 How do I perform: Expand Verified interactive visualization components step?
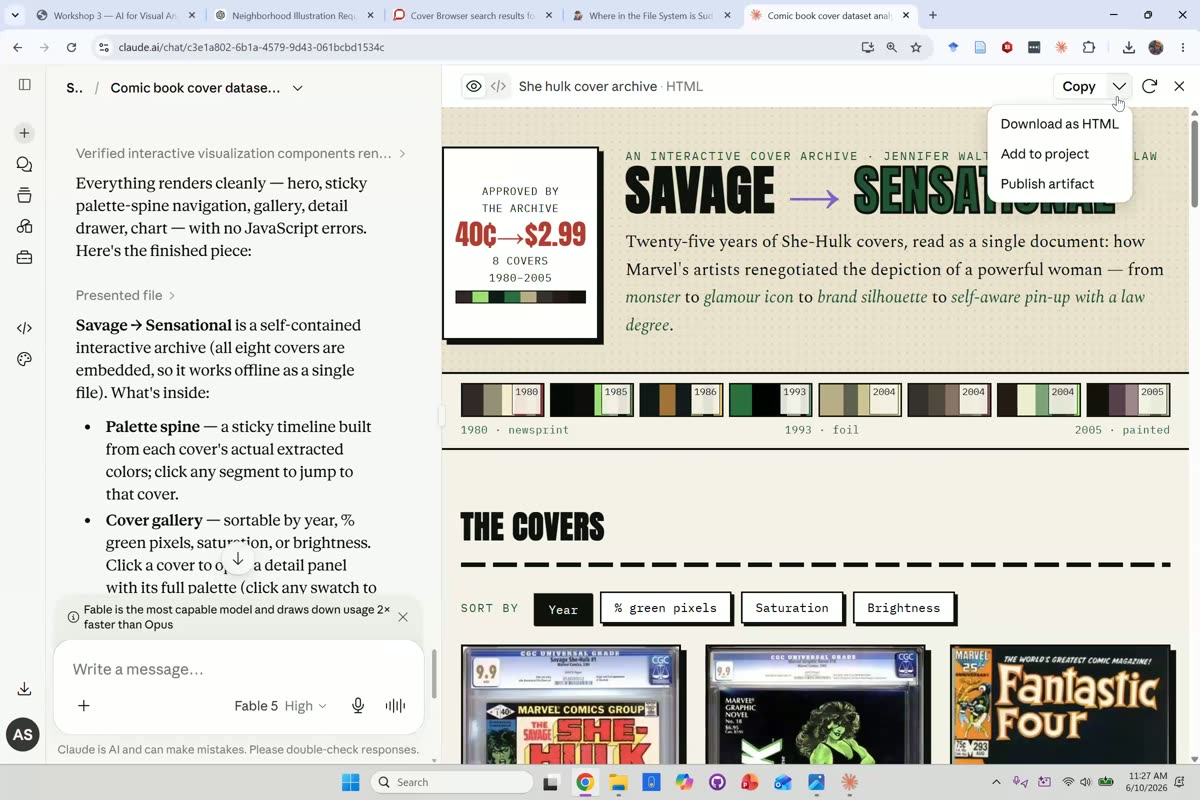241,153
